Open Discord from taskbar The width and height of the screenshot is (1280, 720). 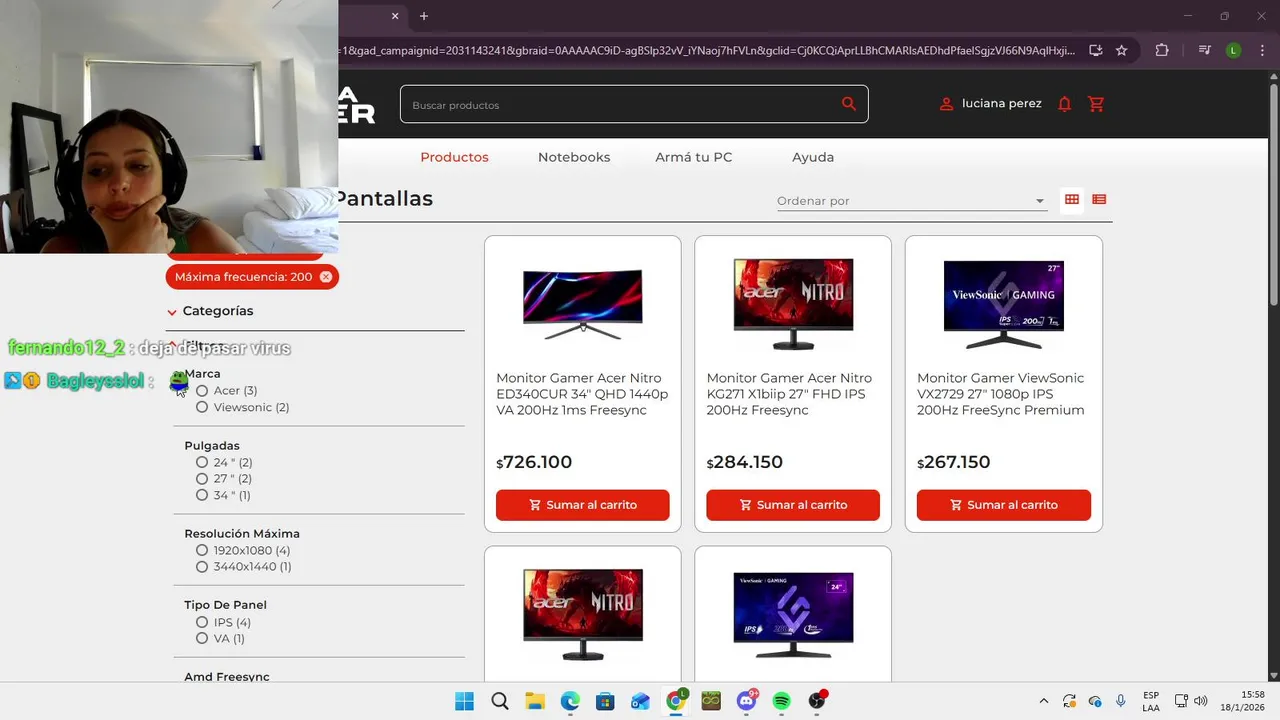pyautogui.click(x=746, y=701)
